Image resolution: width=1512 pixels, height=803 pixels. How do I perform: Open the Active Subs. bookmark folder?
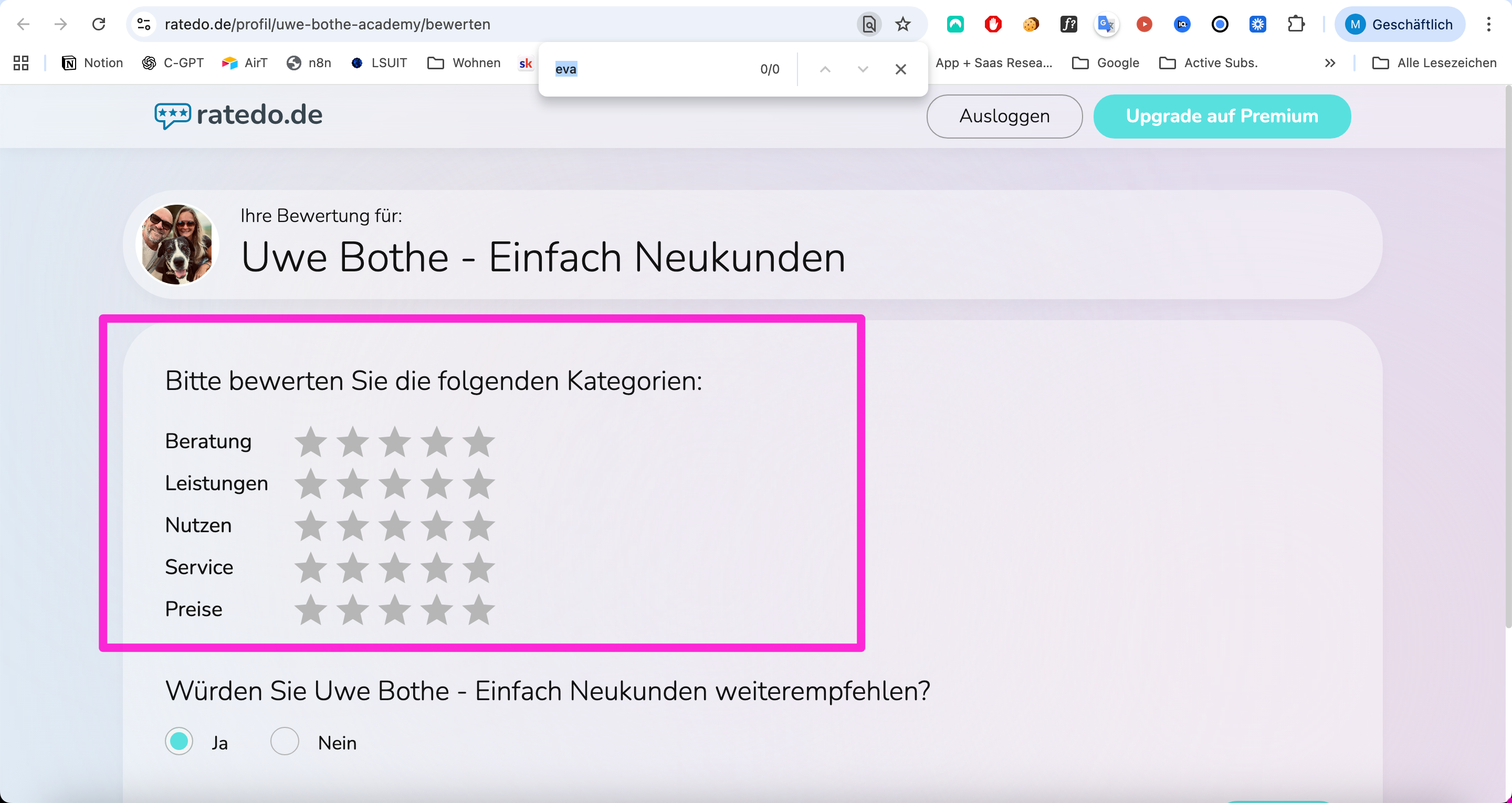(x=1209, y=63)
